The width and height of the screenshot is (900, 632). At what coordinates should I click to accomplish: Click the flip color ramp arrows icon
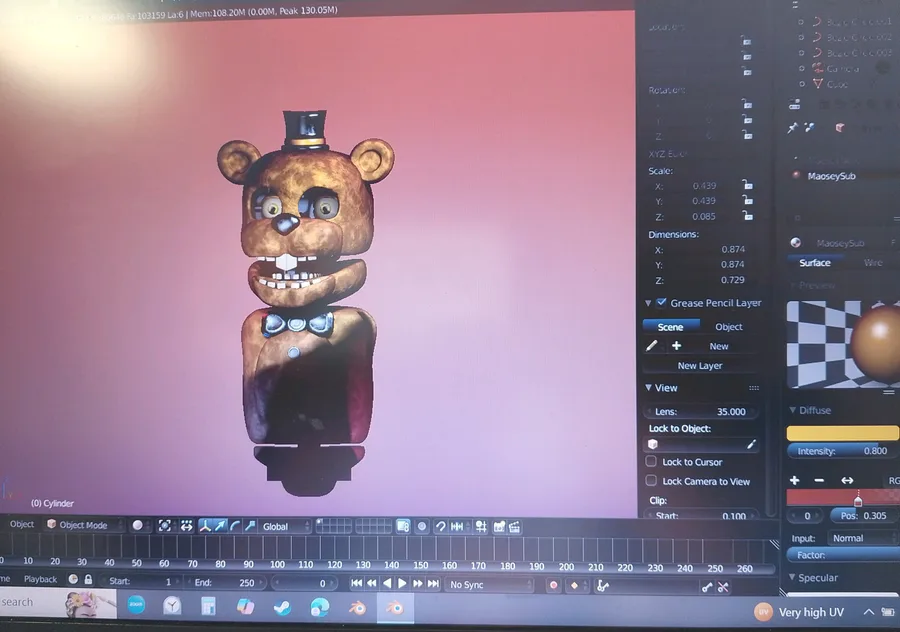pos(847,480)
